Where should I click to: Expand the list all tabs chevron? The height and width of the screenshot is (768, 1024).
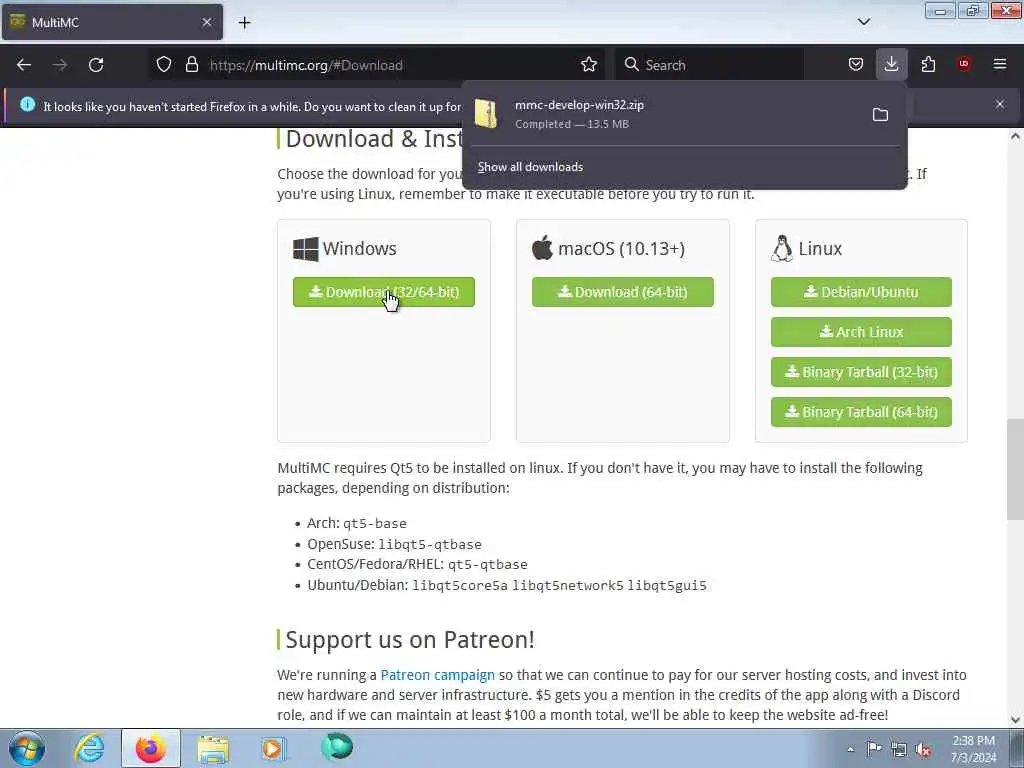click(863, 22)
